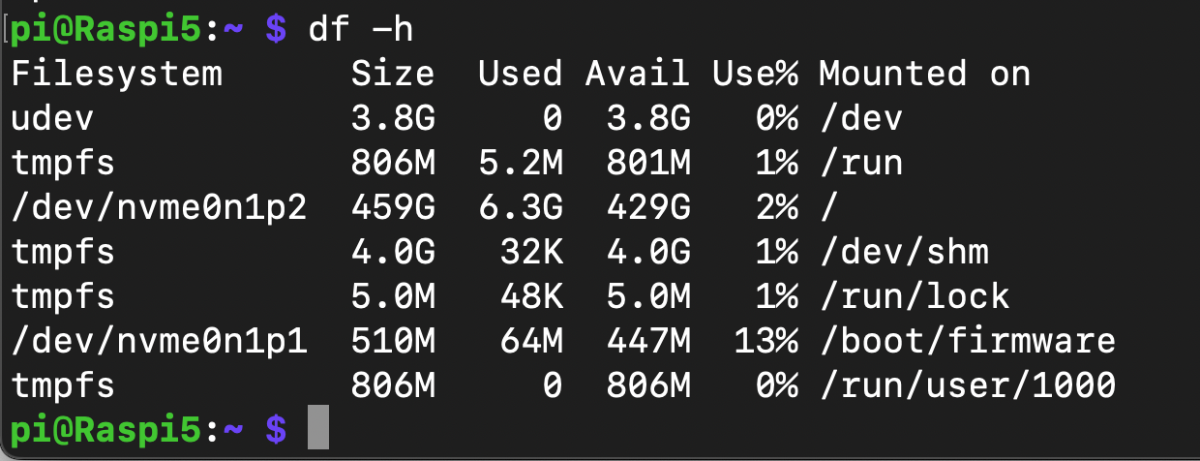
Task: Click the /dev/shm mount path
Action: point(904,252)
